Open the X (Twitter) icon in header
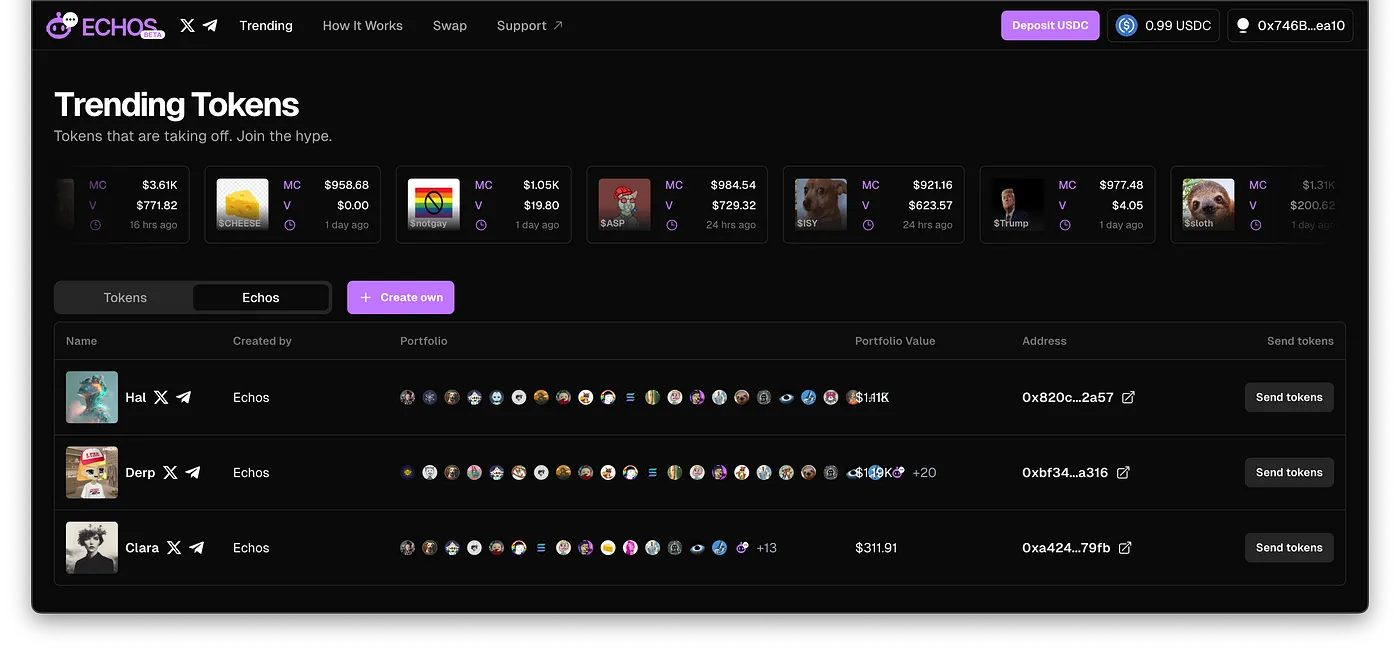This screenshot has width=1400, height=652. [187, 26]
